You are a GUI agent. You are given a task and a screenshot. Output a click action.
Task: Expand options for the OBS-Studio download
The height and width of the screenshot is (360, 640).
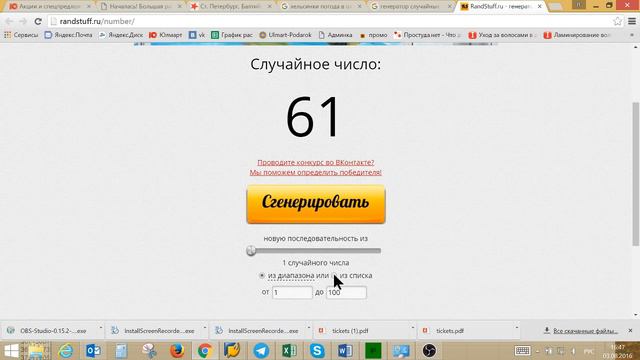tap(100, 328)
